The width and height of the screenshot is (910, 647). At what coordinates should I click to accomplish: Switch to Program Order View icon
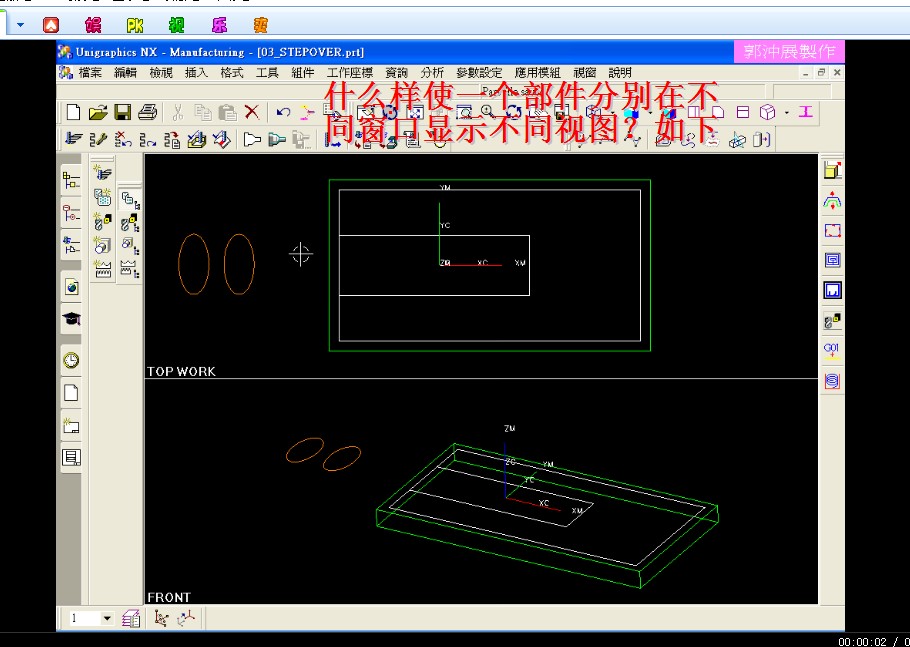[130, 200]
